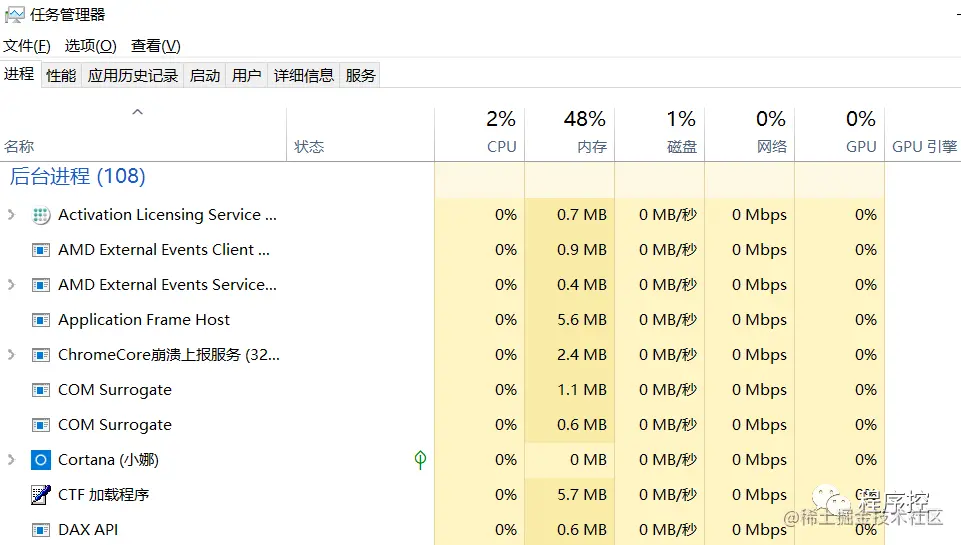Image resolution: width=961 pixels, height=545 pixels.
Task: Click the 0 MB memory value for Cortana
Action: point(588,459)
